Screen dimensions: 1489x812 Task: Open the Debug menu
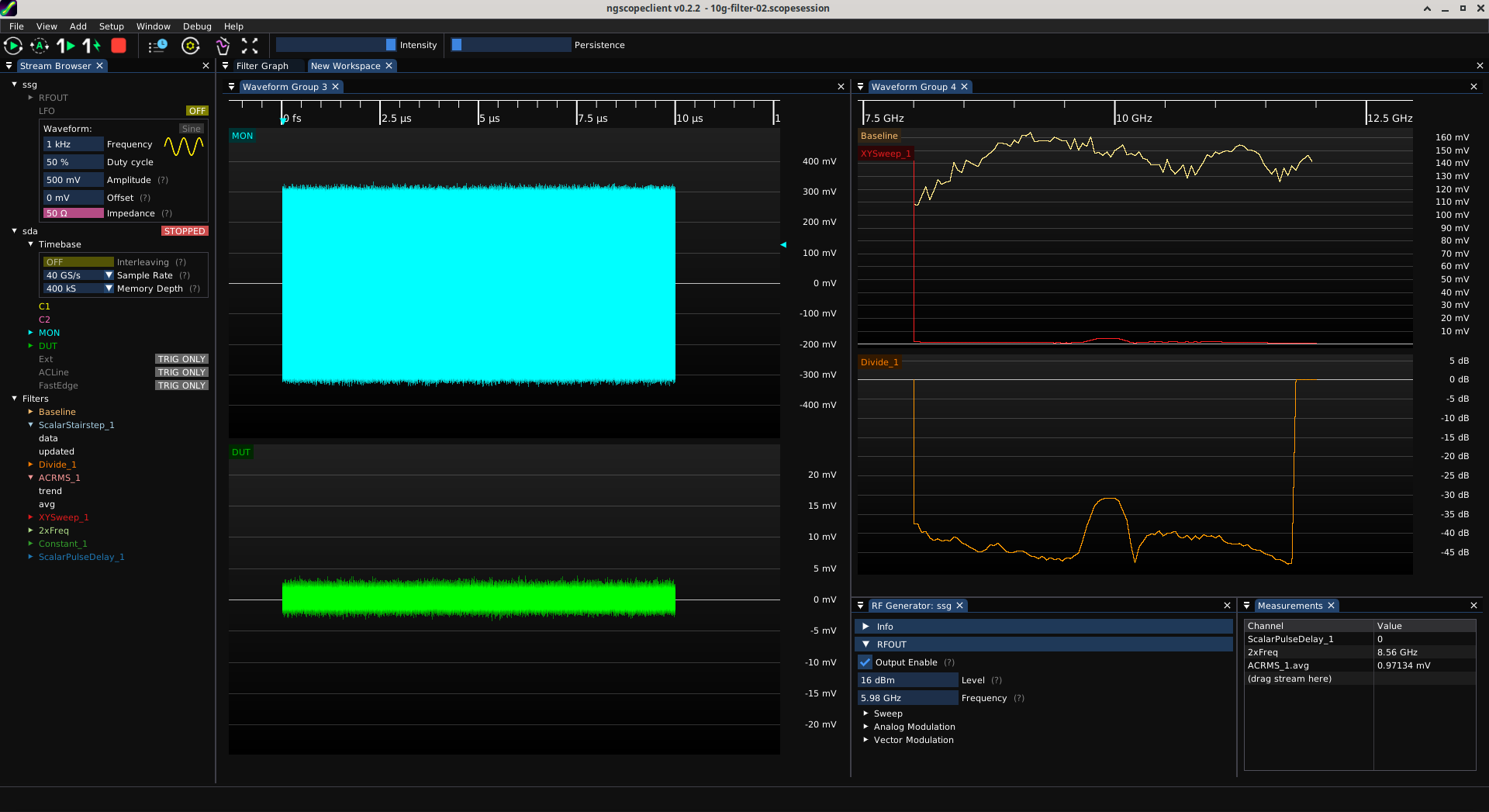point(197,26)
